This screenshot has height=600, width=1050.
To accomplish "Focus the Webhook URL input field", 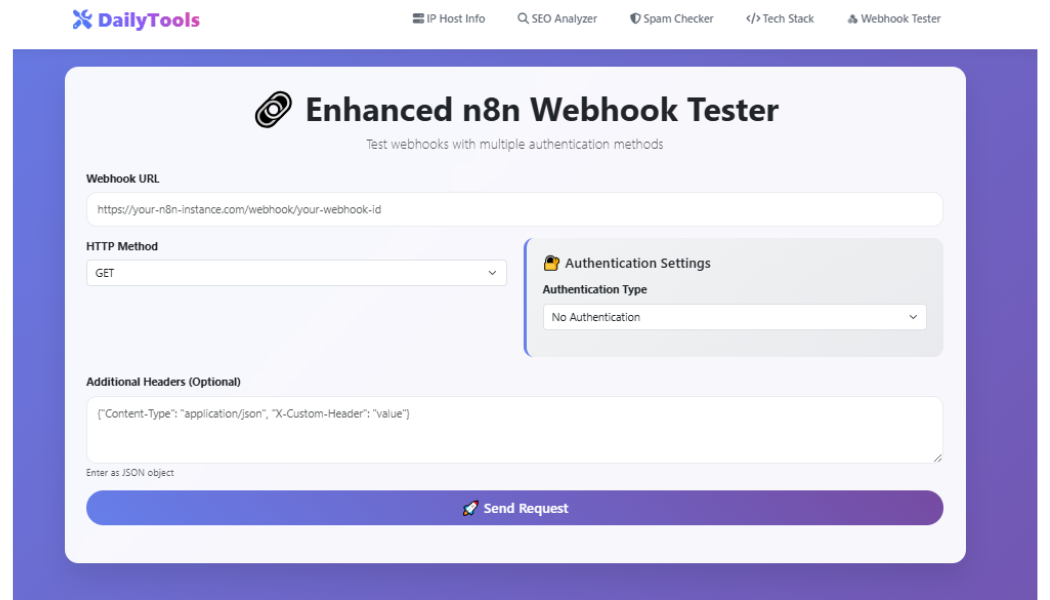I will coord(514,210).
